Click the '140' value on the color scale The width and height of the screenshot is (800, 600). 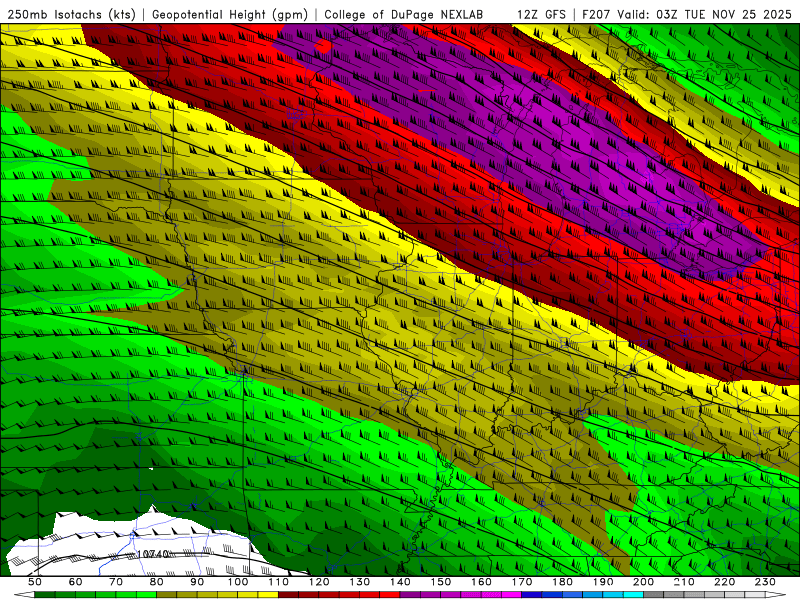click(400, 582)
